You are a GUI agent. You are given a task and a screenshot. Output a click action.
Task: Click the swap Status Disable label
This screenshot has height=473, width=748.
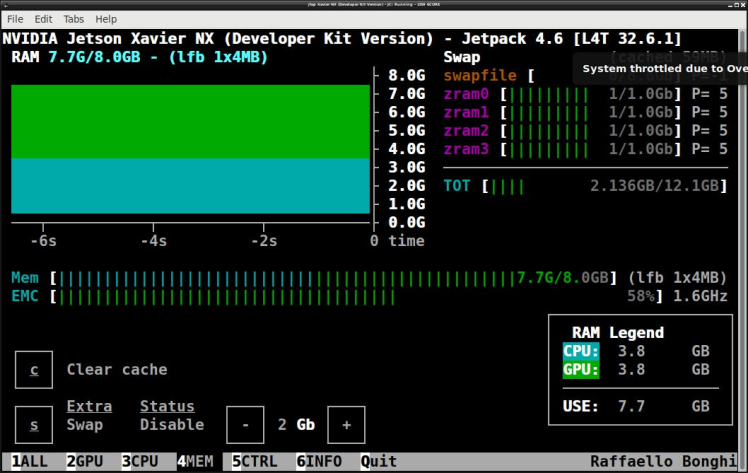[x=167, y=424]
